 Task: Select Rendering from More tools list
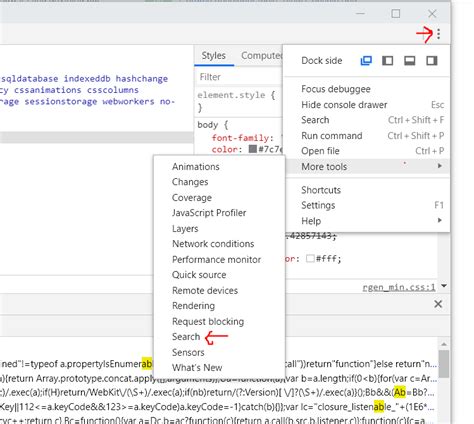click(193, 306)
